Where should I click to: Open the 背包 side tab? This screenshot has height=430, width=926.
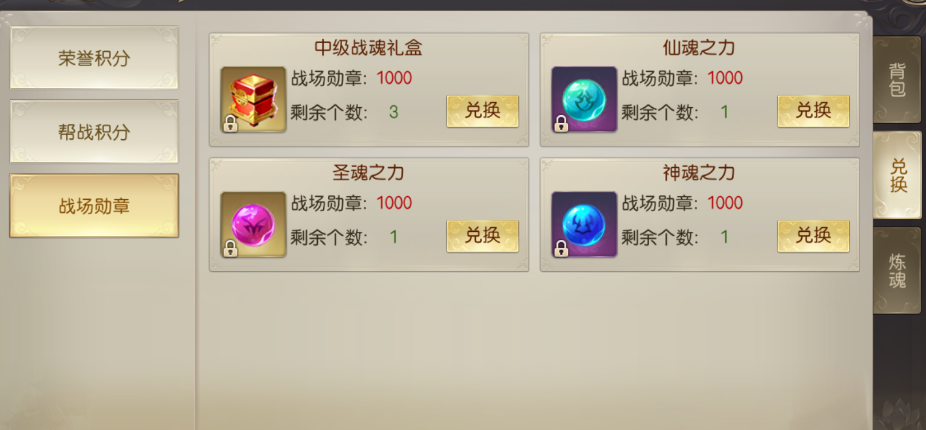point(897,80)
